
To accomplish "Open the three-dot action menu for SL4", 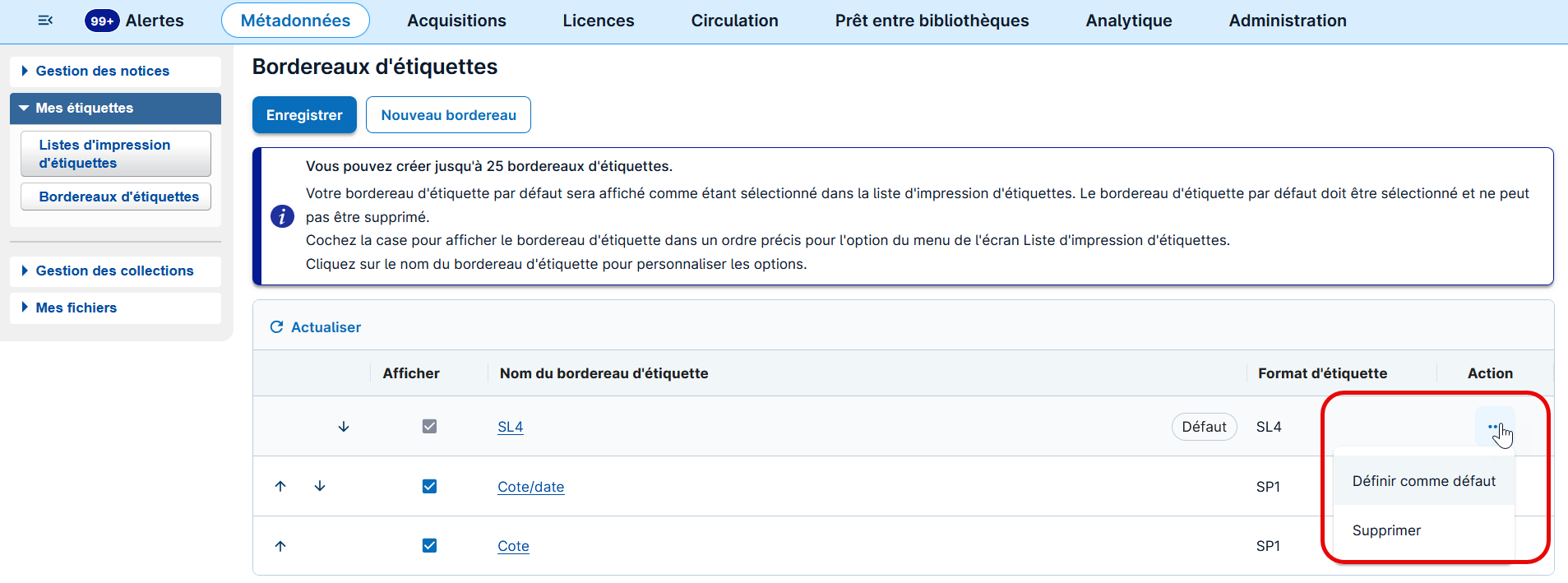I will pyautogui.click(x=1493, y=427).
